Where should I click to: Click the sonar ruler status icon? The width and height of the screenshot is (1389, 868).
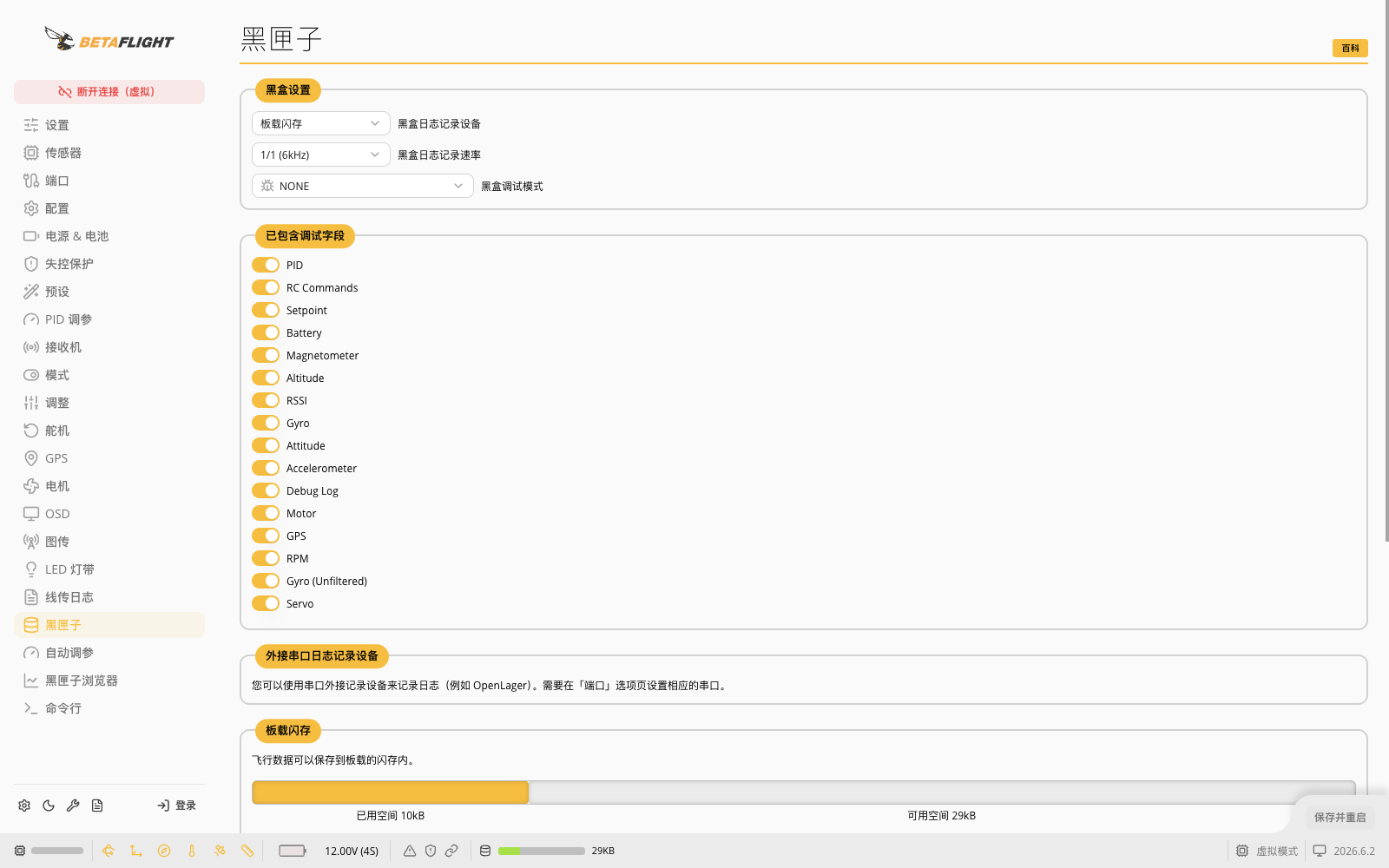247,851
